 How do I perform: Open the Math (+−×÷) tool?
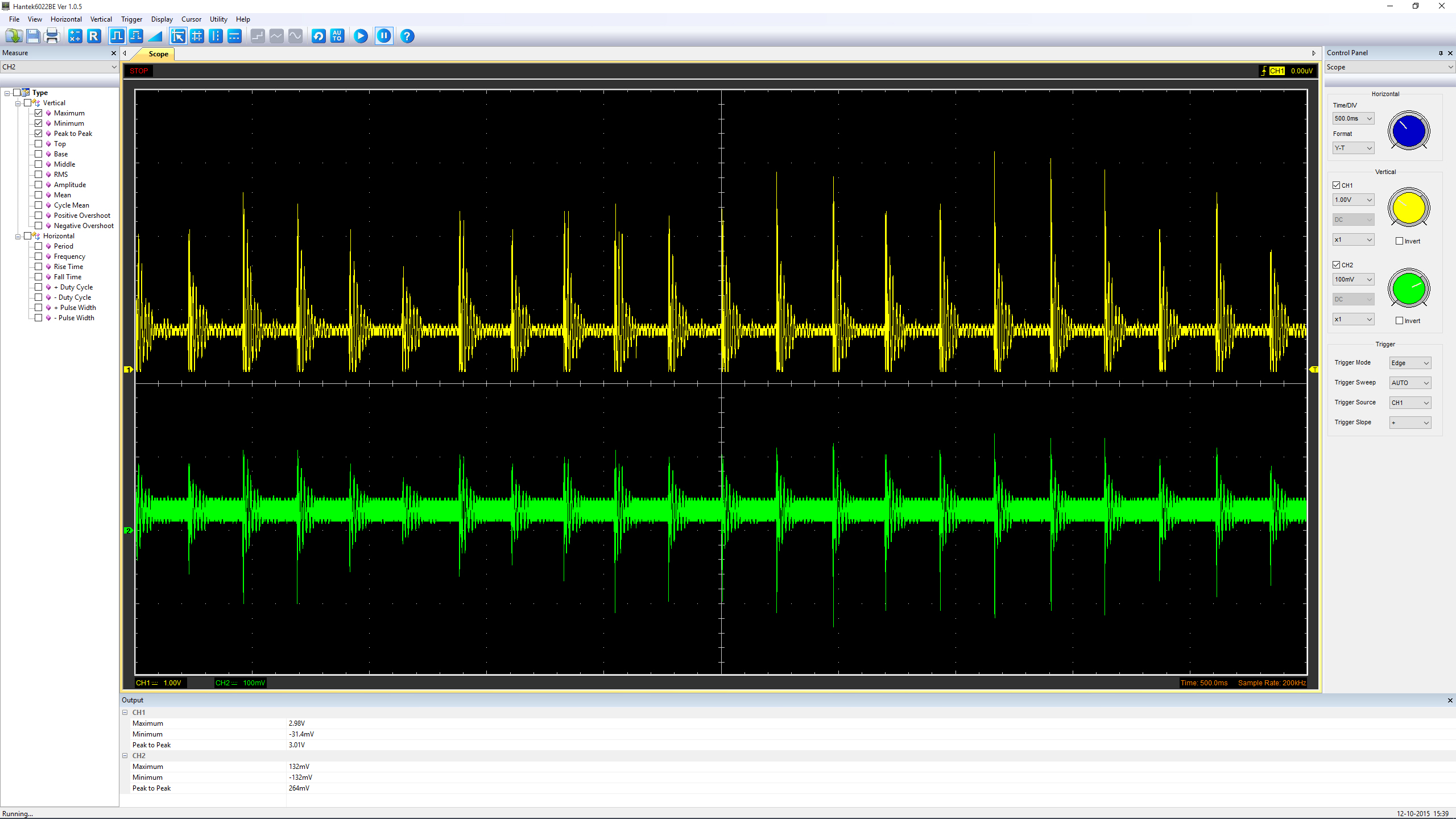pos(75,36)
